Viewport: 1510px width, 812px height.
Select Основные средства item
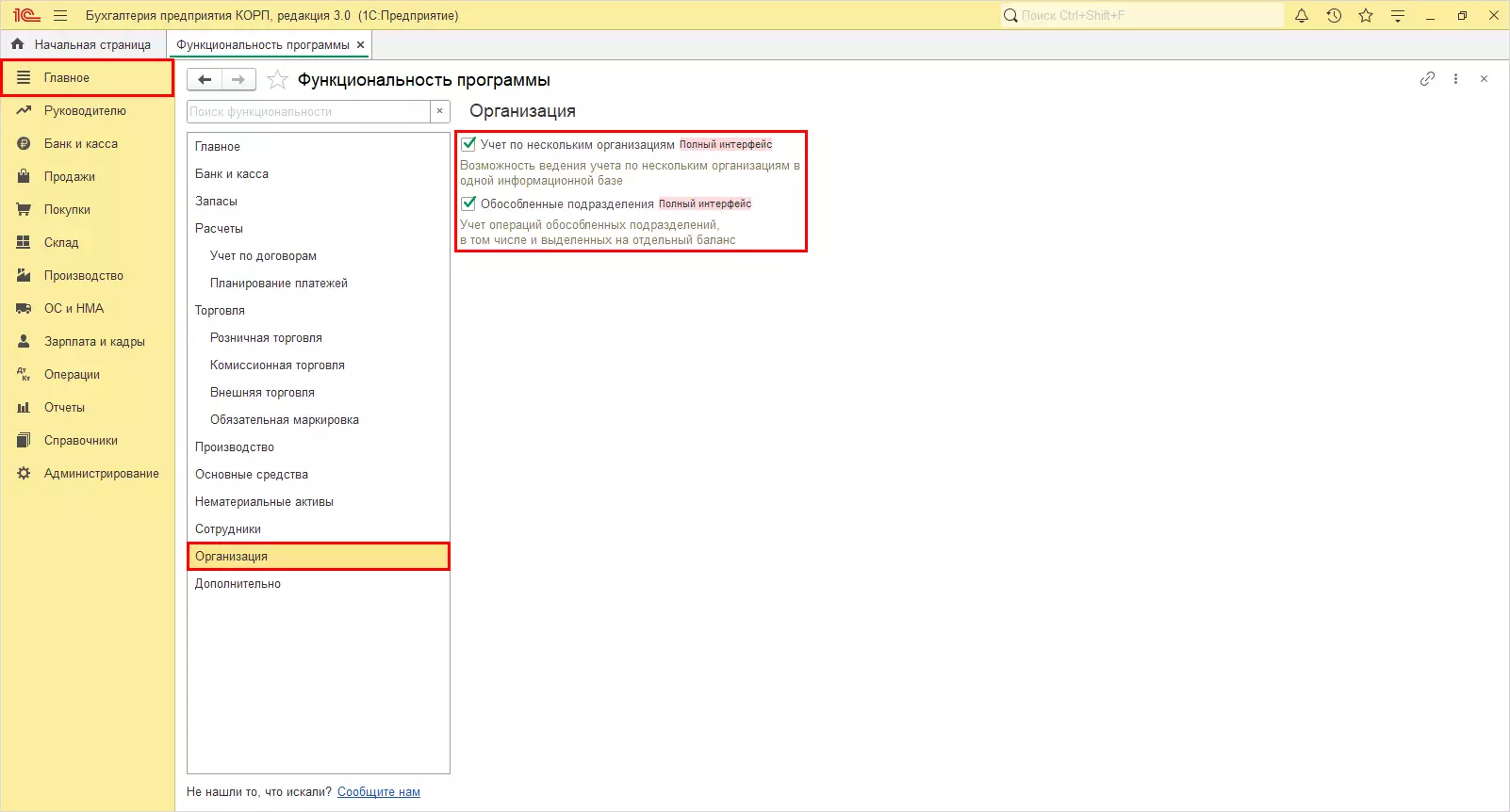(319, 475)
